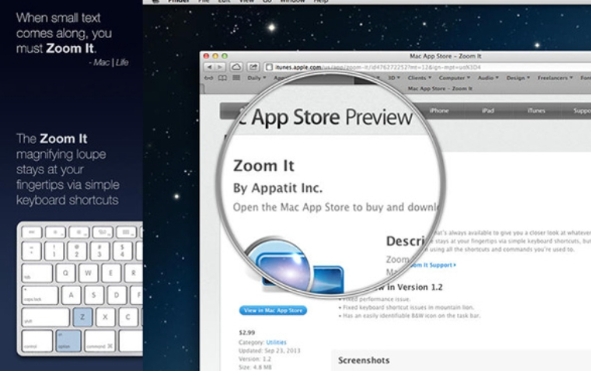The width and height of the screenshot is (591, 382).
Task: Click the $2.99 price text
Action: click(247, 333)
